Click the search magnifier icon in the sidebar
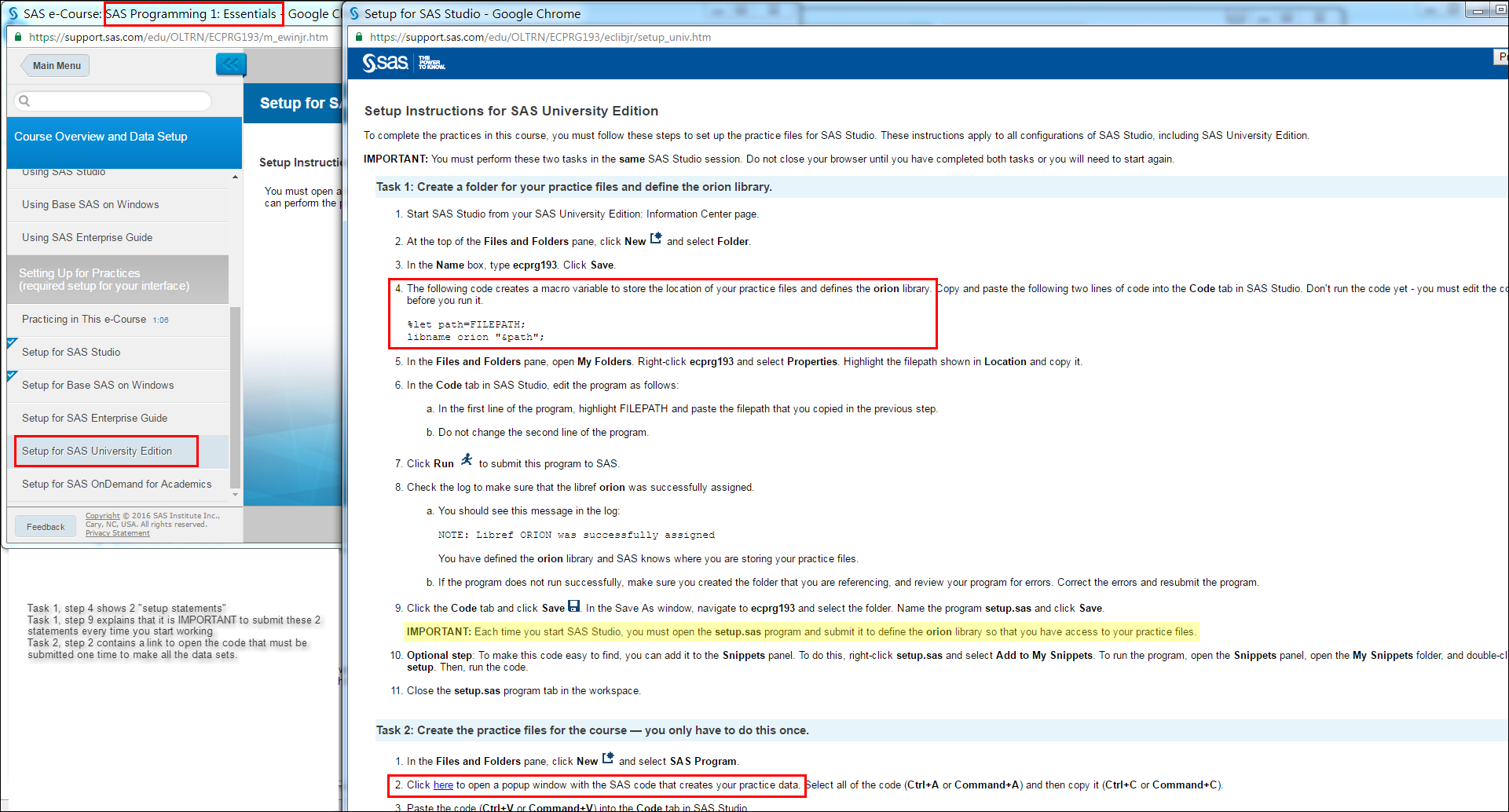Image resolution: width=1509 pixels, height=812 pixels. pos(24,101)
